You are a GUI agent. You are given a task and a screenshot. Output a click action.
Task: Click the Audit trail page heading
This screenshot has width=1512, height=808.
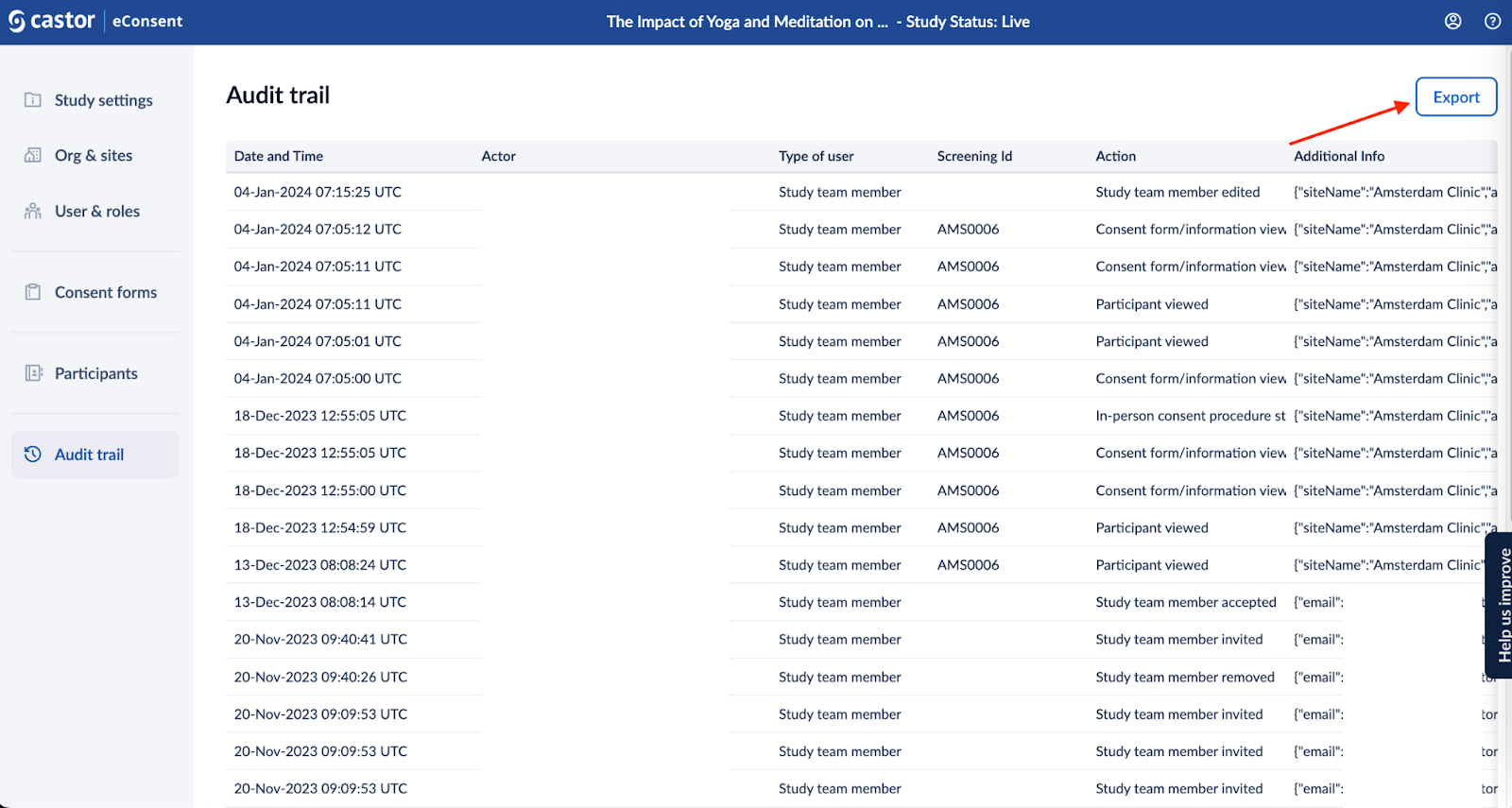[278, 95]
